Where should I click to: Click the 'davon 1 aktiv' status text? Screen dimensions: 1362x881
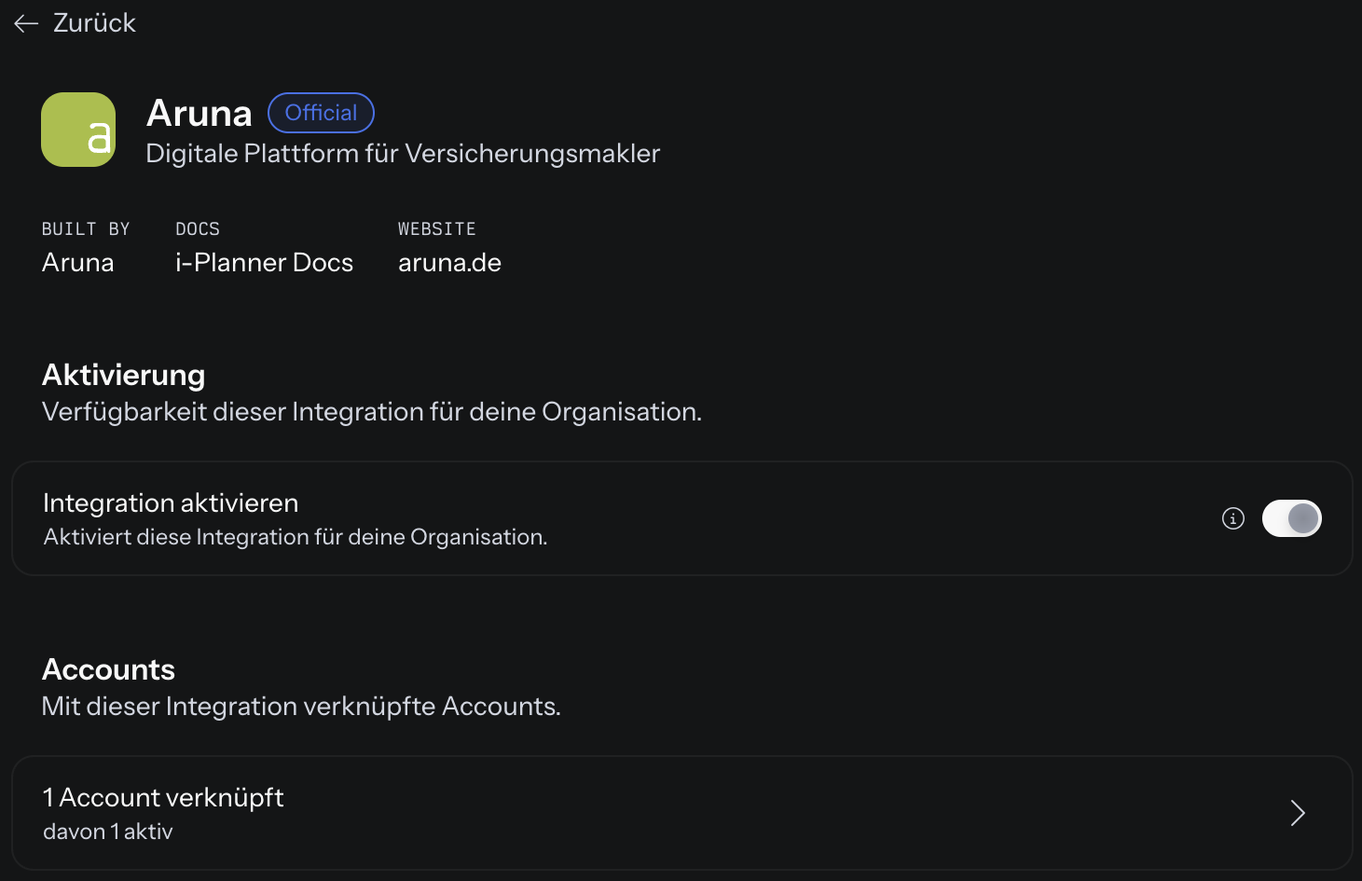coord(108,831)
